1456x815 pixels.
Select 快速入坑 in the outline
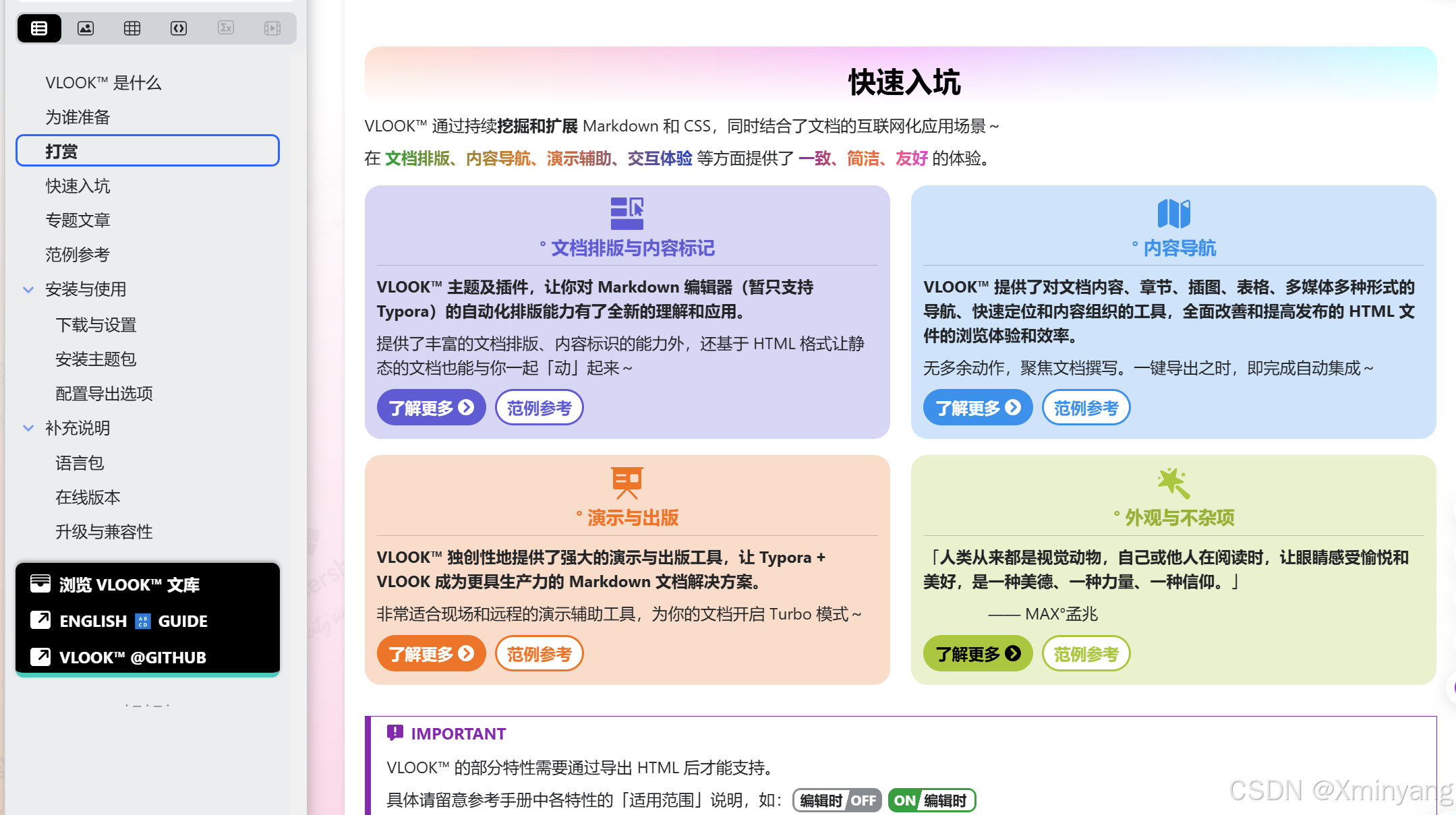coord(78,186)
